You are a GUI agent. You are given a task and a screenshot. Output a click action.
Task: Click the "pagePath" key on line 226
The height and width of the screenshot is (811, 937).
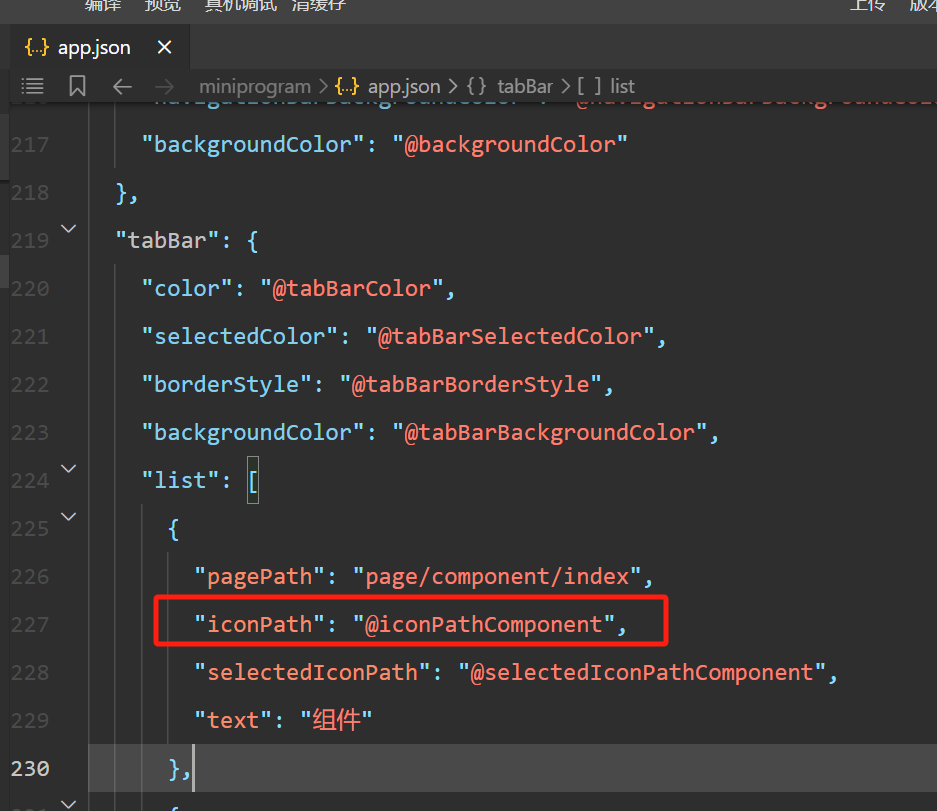(x=259, y=577)
